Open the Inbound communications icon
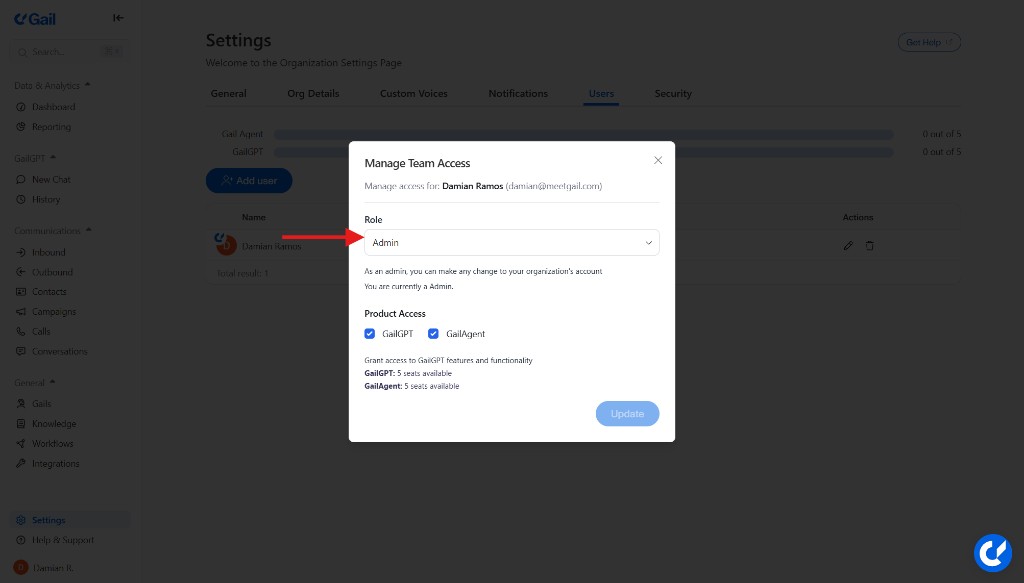 tap(22, 252)
